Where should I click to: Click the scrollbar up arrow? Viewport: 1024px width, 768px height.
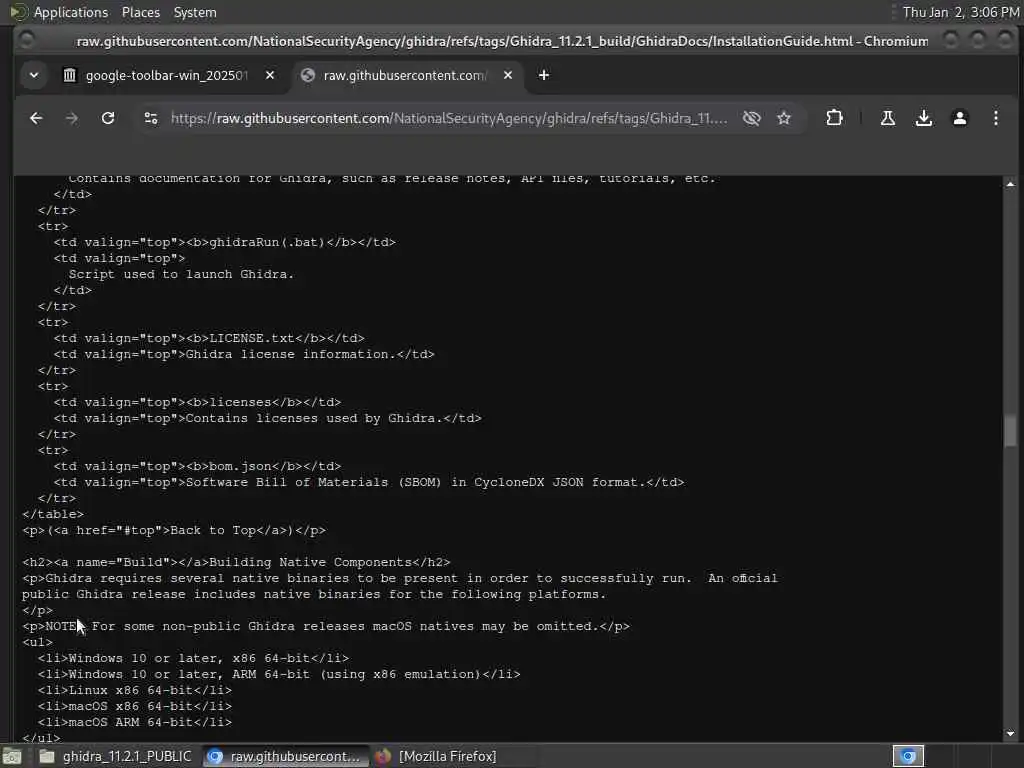click(1010, 184)
